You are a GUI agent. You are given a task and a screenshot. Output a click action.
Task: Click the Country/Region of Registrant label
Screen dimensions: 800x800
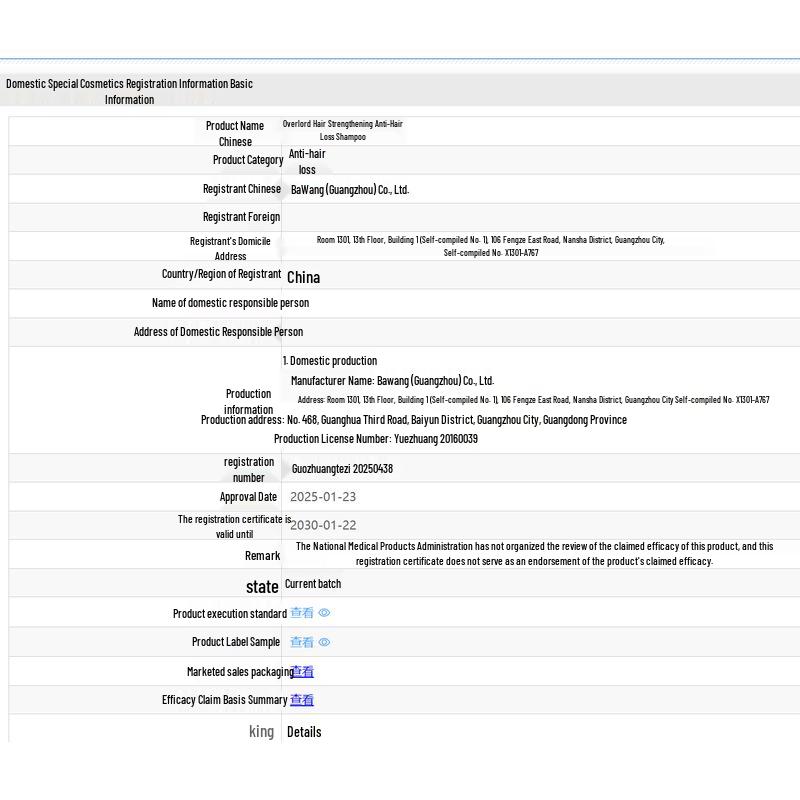[x=221, y=274]
